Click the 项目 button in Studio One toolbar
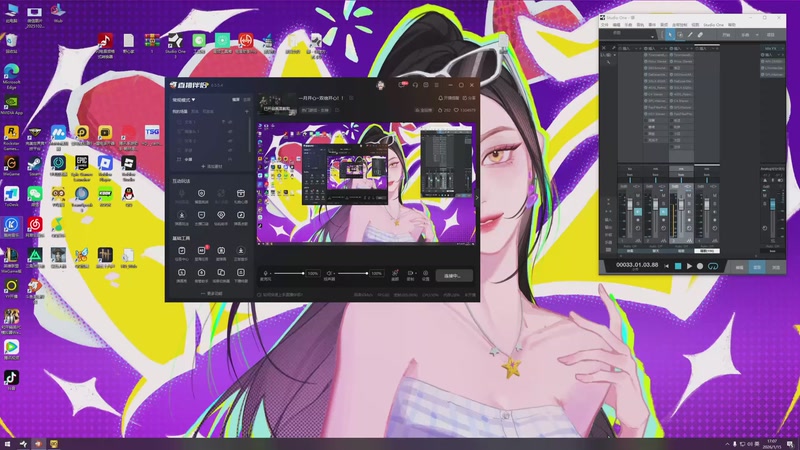Viewport: 800px width, 450px height. (770, 35)
